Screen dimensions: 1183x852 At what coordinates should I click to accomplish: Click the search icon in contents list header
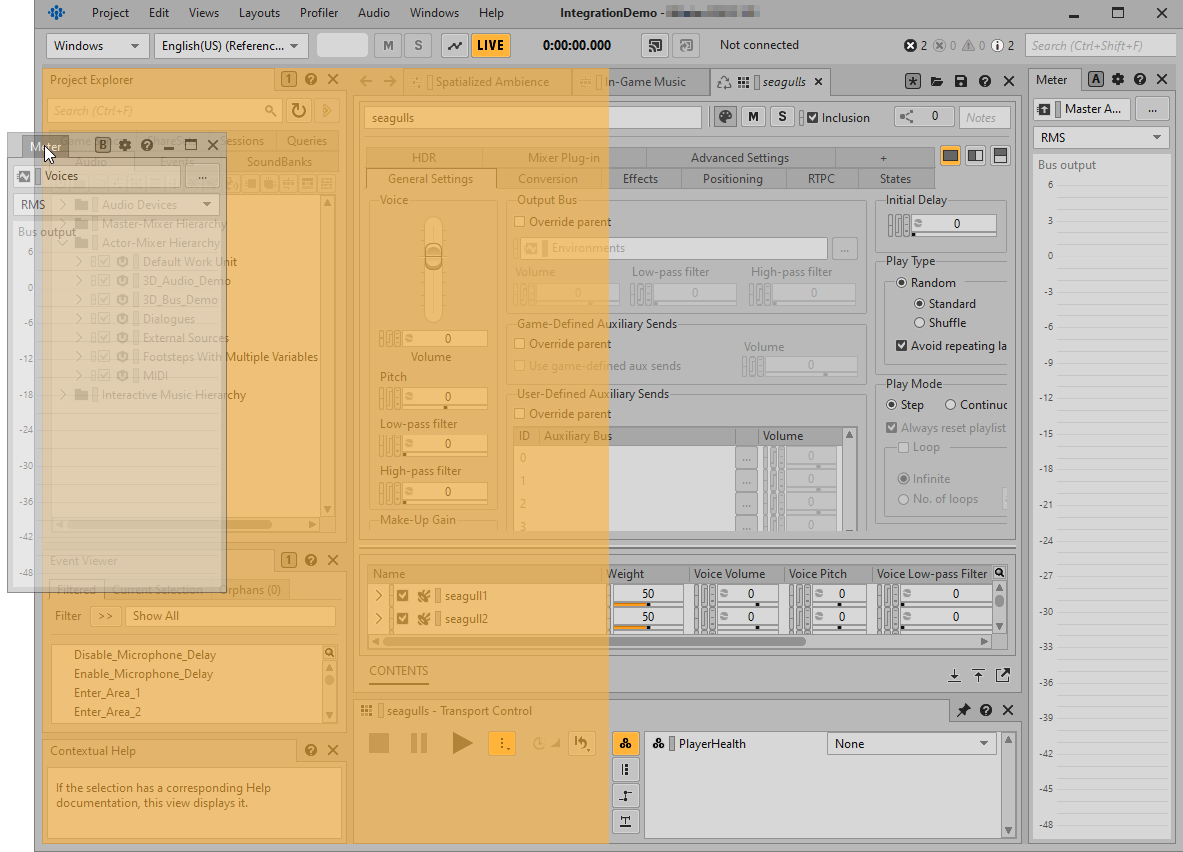click(x=1000, y=574)
